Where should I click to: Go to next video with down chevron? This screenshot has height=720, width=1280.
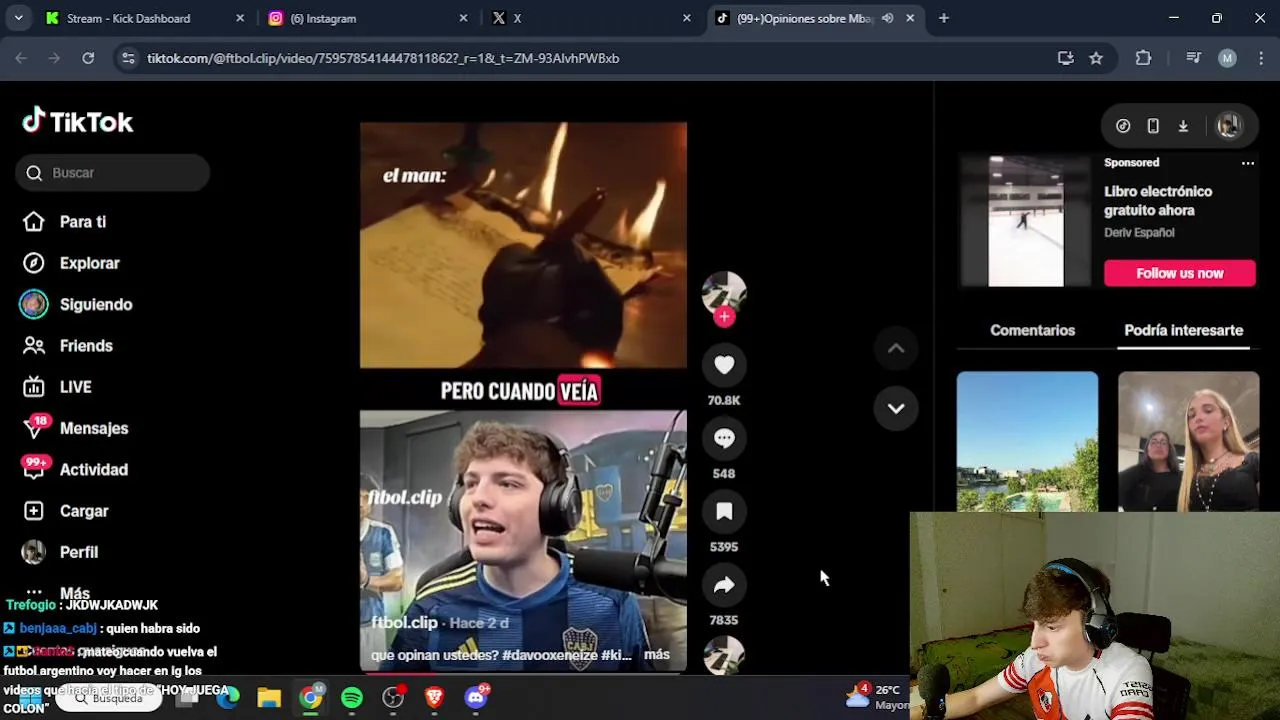(896, 408)
